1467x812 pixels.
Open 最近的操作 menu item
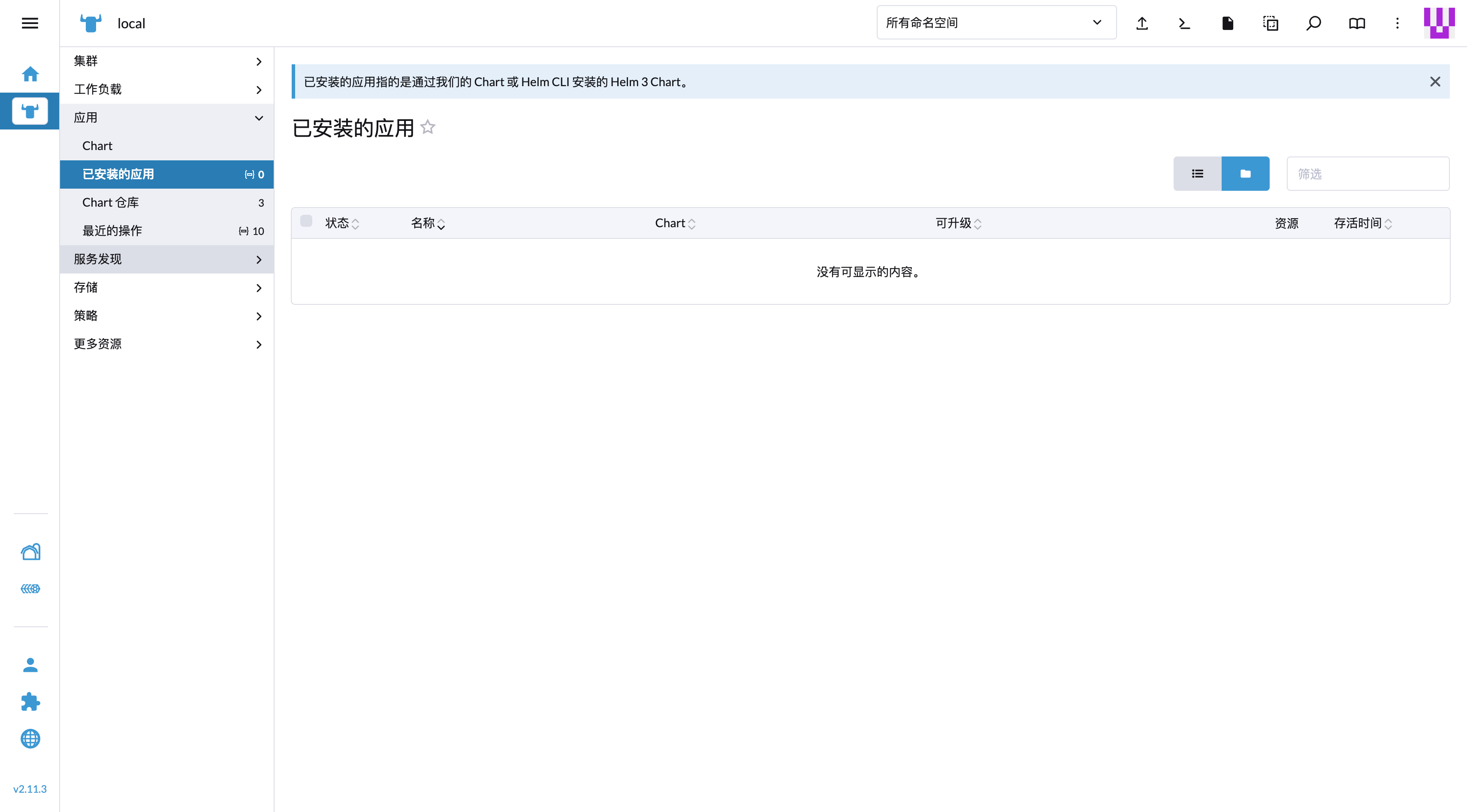[167, 231]
